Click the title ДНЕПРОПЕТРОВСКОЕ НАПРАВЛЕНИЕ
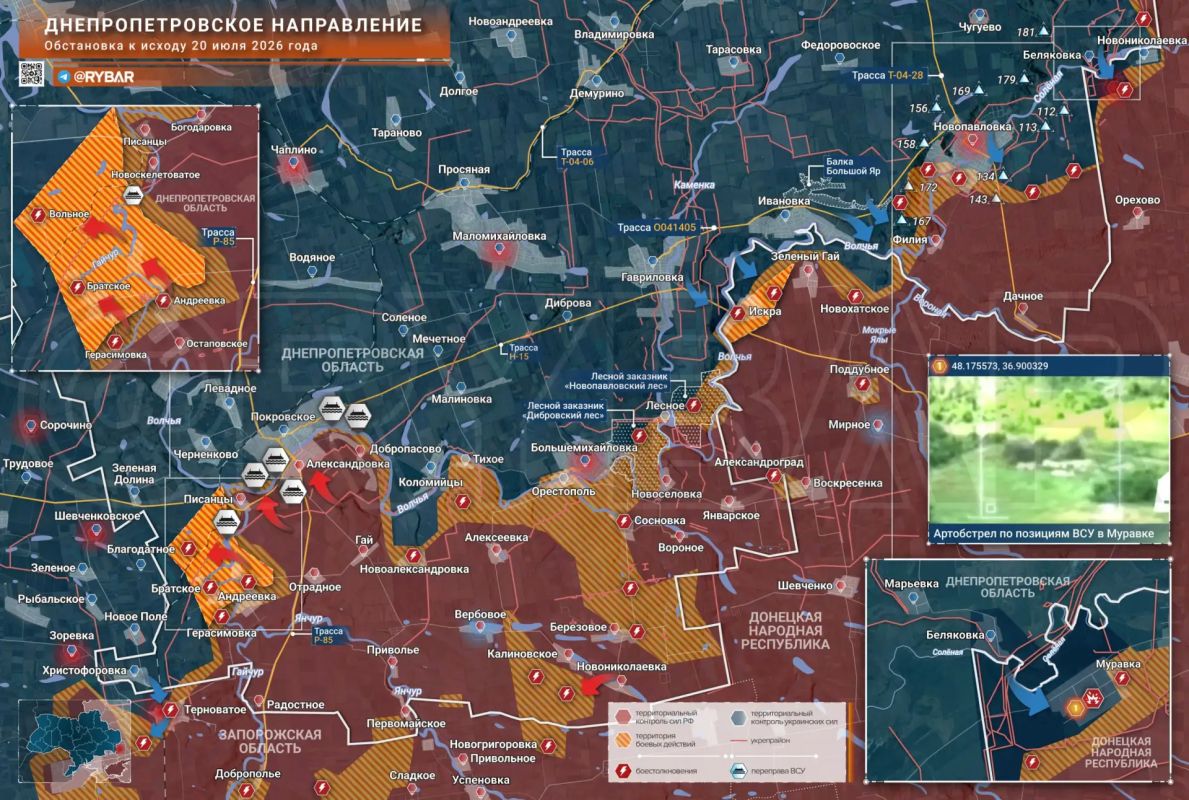This screenshot has height=800, width=1189. [x=233, y=25]
